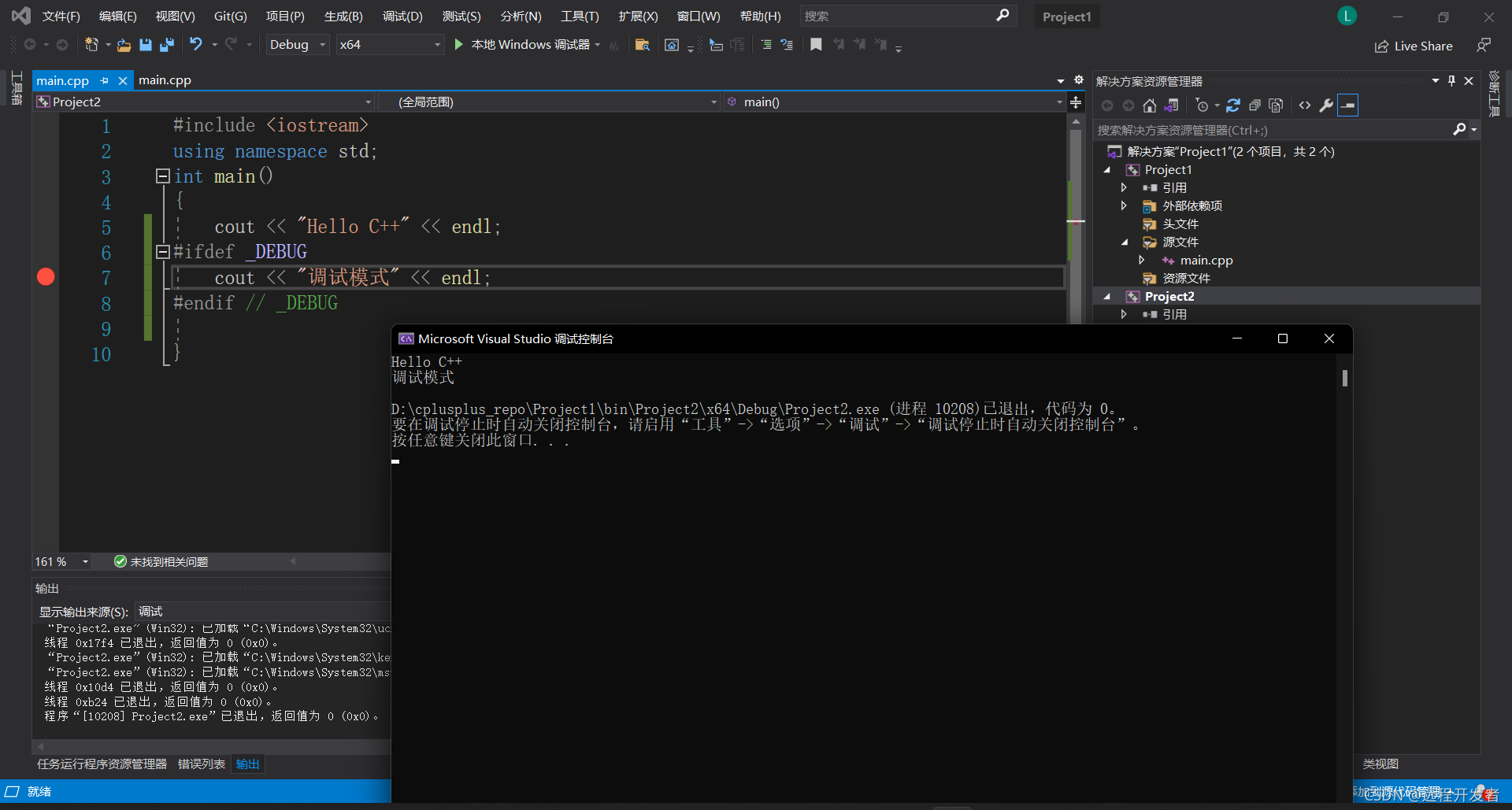Click the New Project toolbar icon
The image size is (1512, 810).
click(91, 45)
